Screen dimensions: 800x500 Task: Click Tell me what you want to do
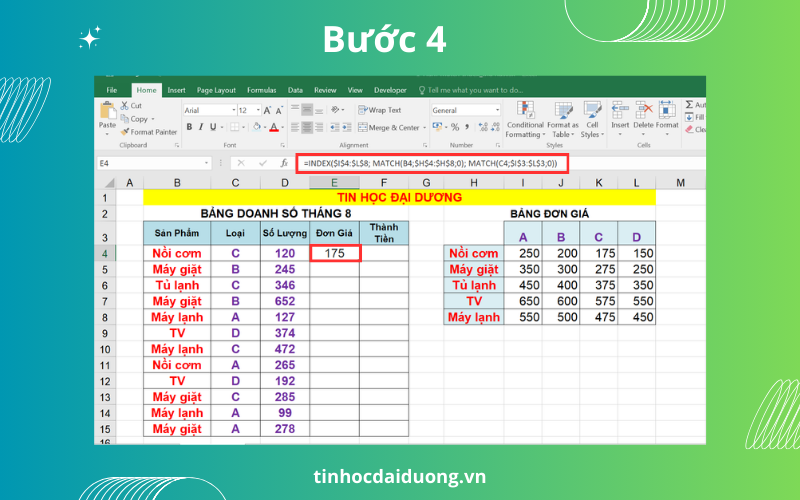(471, 90)
